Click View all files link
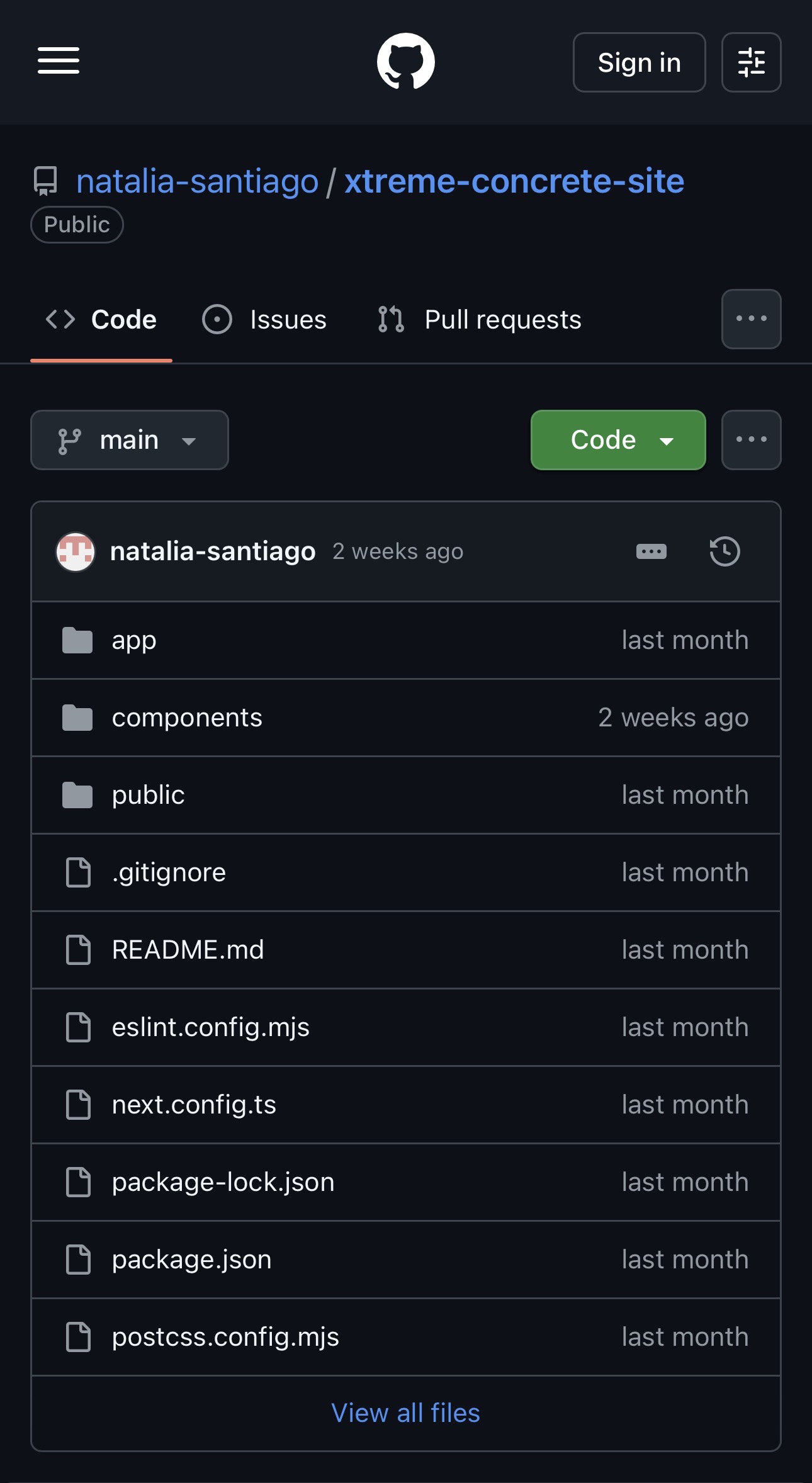 click(x=405, y=1413)
